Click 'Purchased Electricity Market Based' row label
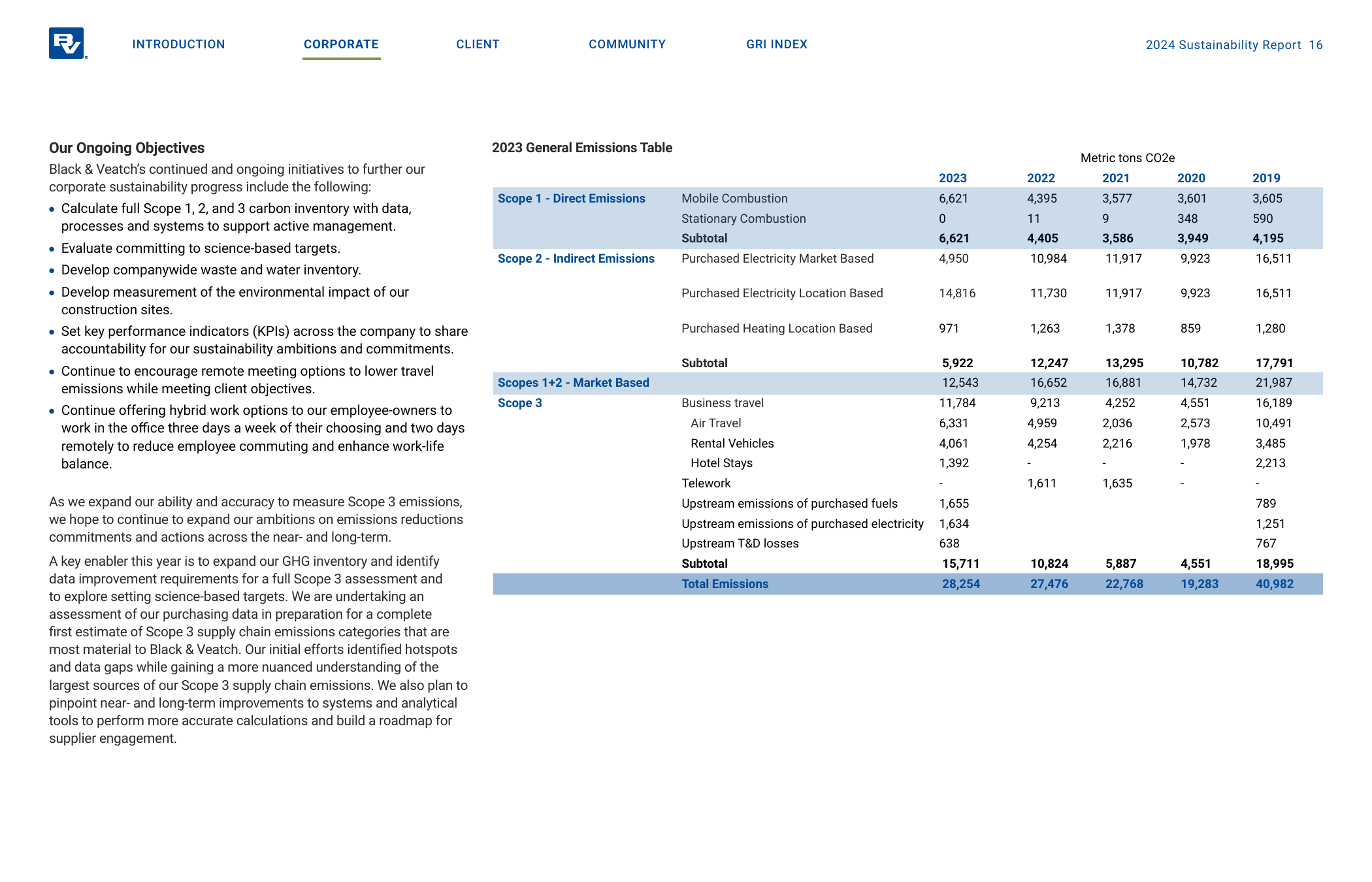This screenshot has width=1372, height=882. pos(777,259)
